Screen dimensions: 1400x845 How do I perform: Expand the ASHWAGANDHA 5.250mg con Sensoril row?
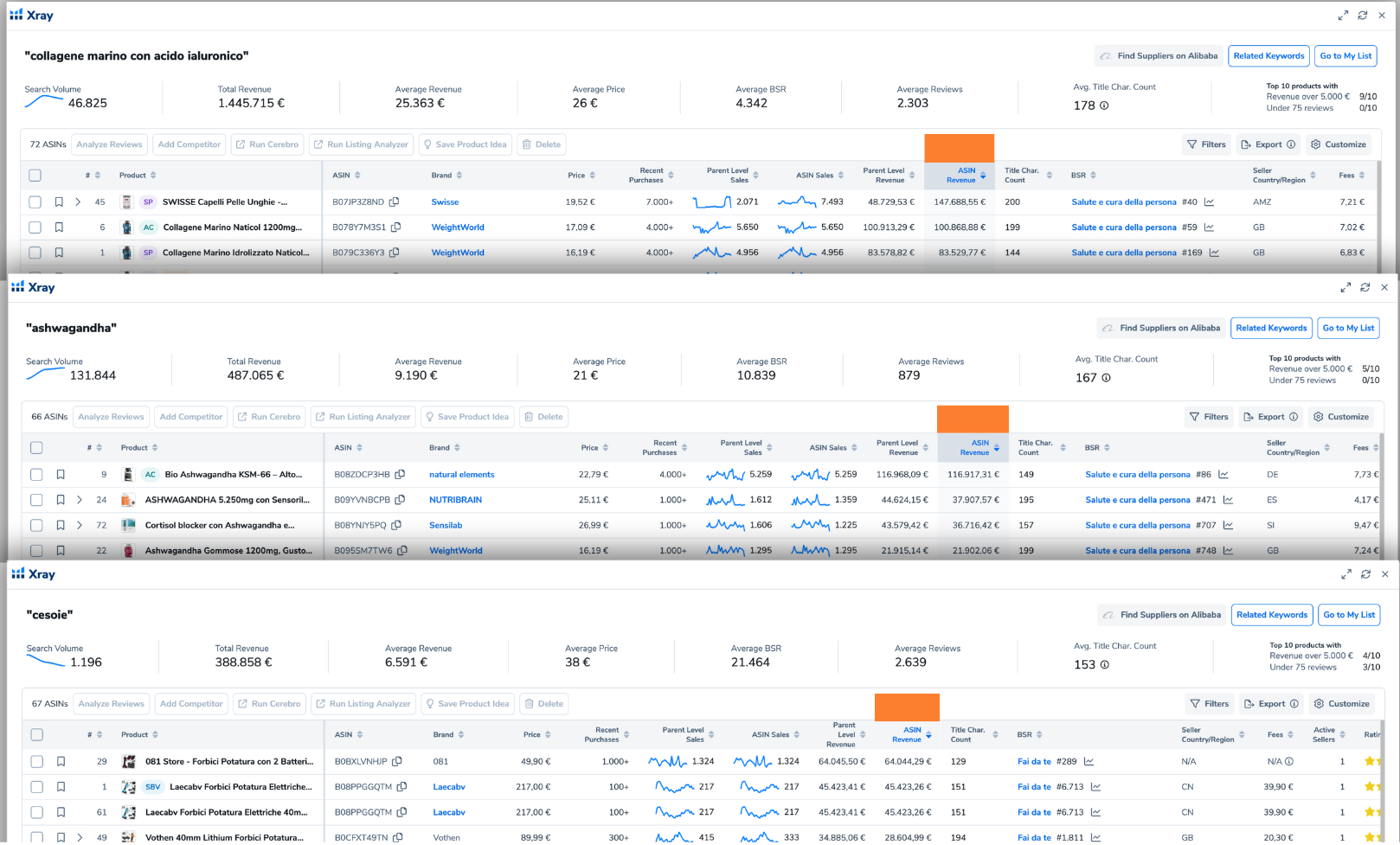pos(80,500)
